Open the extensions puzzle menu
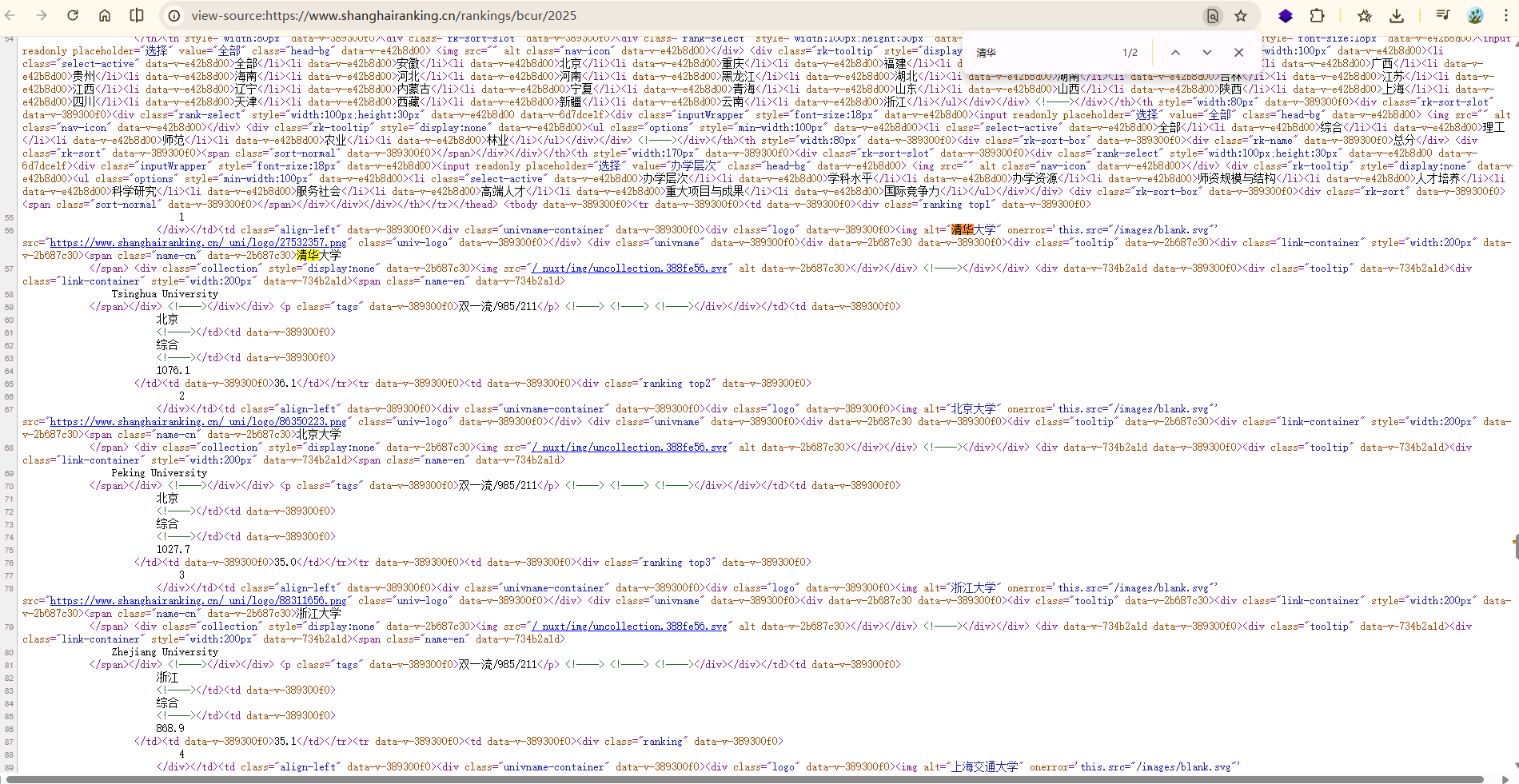 (x=1317, y=15)
